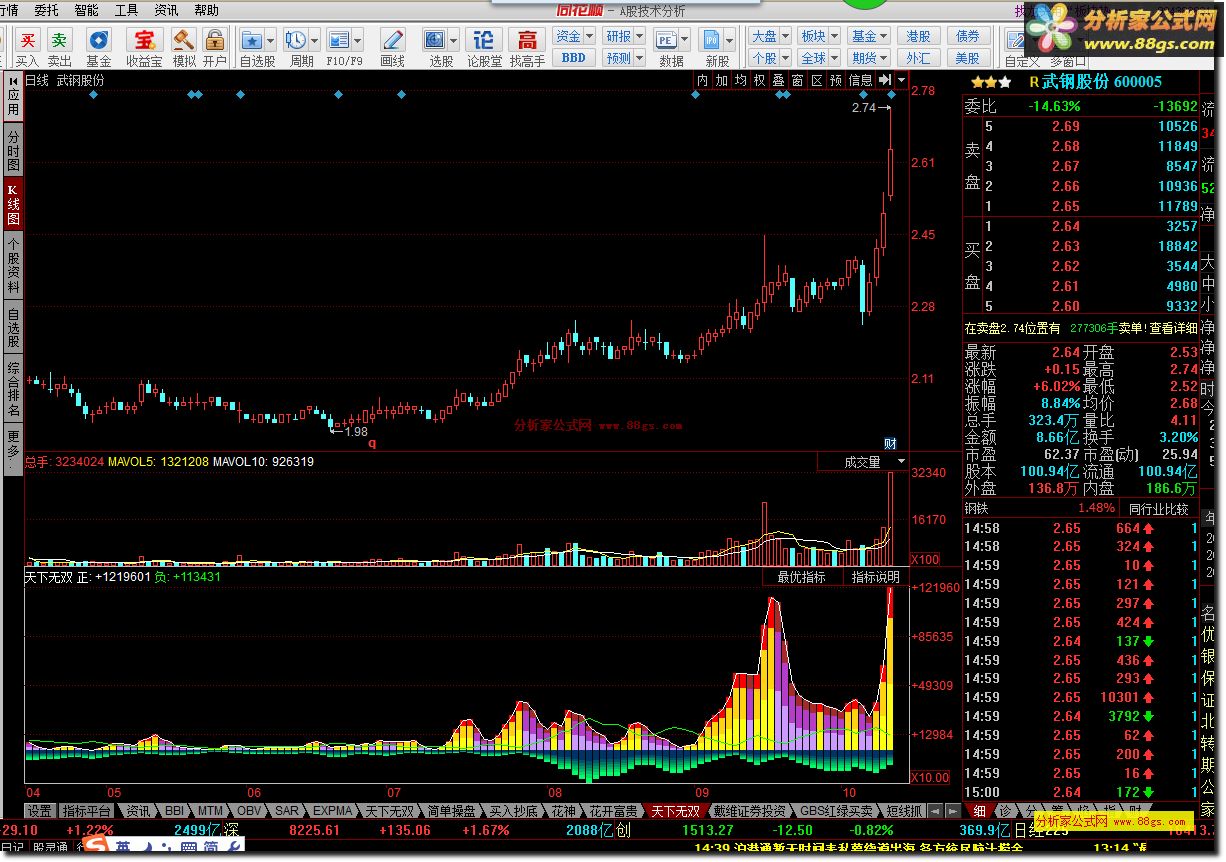Screen dimensions: 1226x862
Task: Click the 卖出 sell icon
Action: click(60, 40)
